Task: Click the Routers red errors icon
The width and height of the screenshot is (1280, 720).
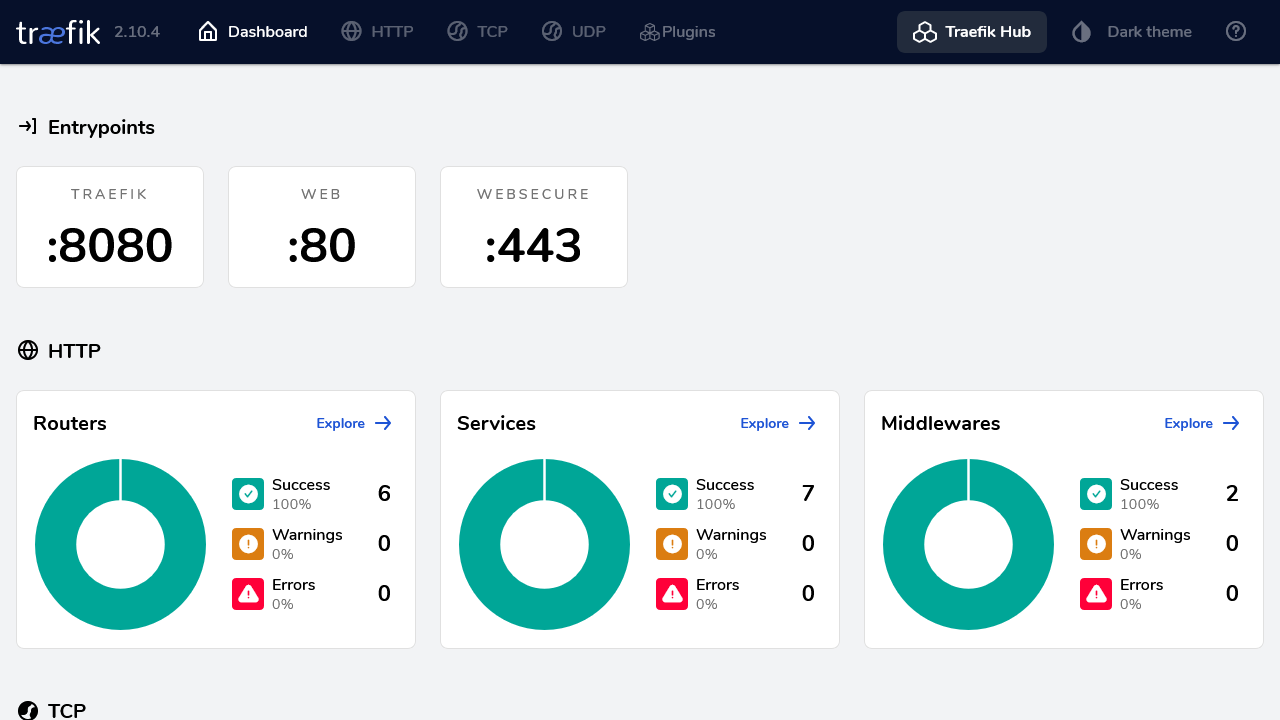Action: [x=248, y=594]
